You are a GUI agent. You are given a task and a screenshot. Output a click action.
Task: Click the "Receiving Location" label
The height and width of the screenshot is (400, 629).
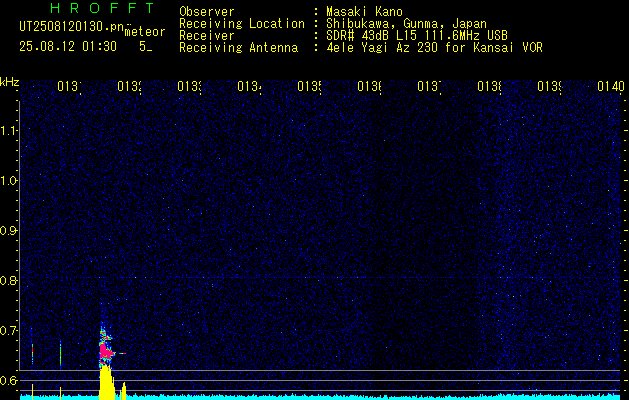(242, 24)
